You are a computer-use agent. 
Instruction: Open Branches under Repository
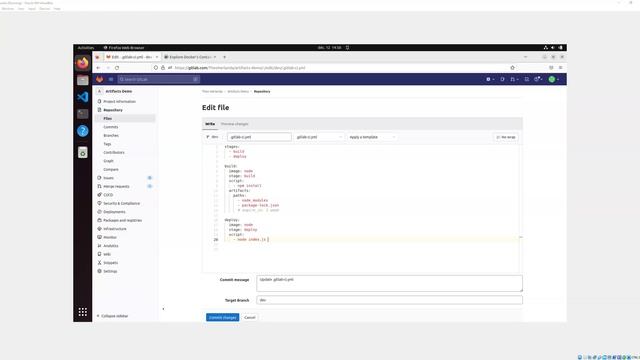tap(111, 136)
